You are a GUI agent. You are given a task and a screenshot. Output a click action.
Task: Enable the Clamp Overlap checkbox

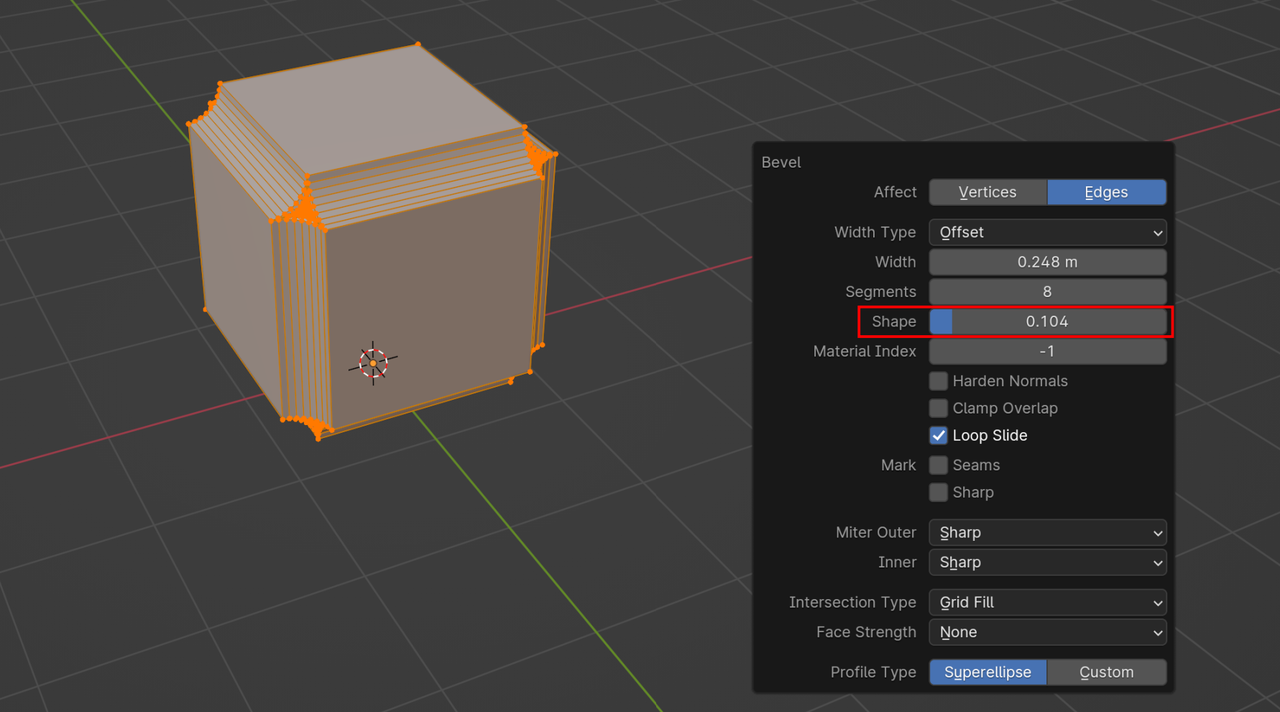click(938, 408)
